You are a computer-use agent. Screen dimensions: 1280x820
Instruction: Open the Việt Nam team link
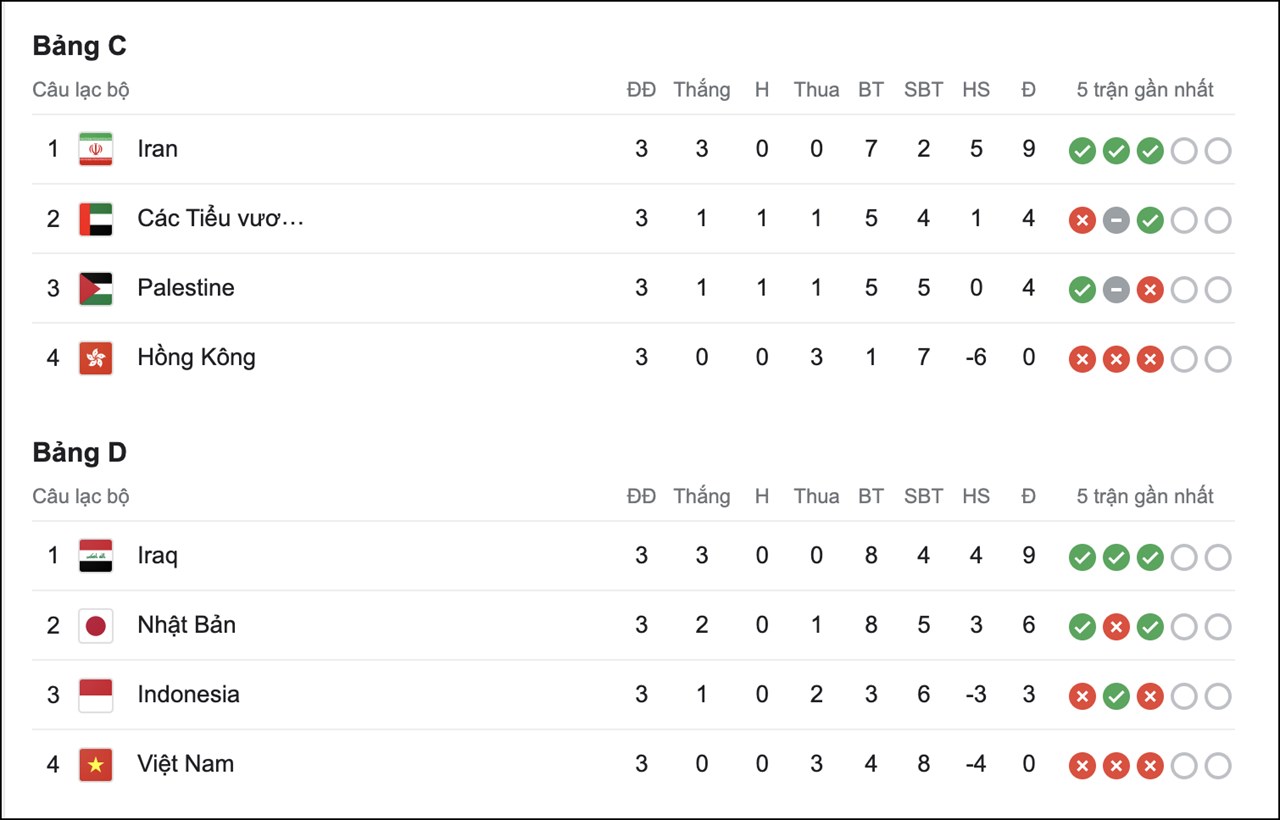186,764
